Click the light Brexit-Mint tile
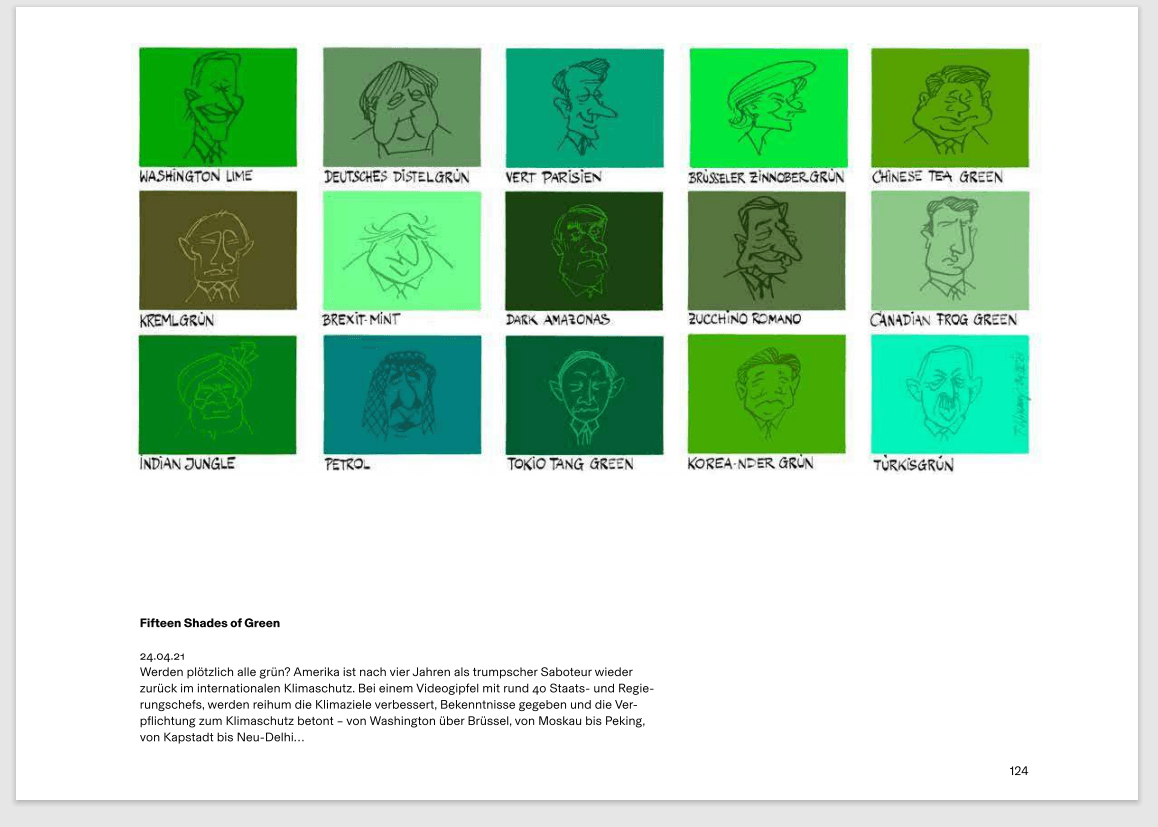This screenshot has height=827, width=1158. click(401, 250)
